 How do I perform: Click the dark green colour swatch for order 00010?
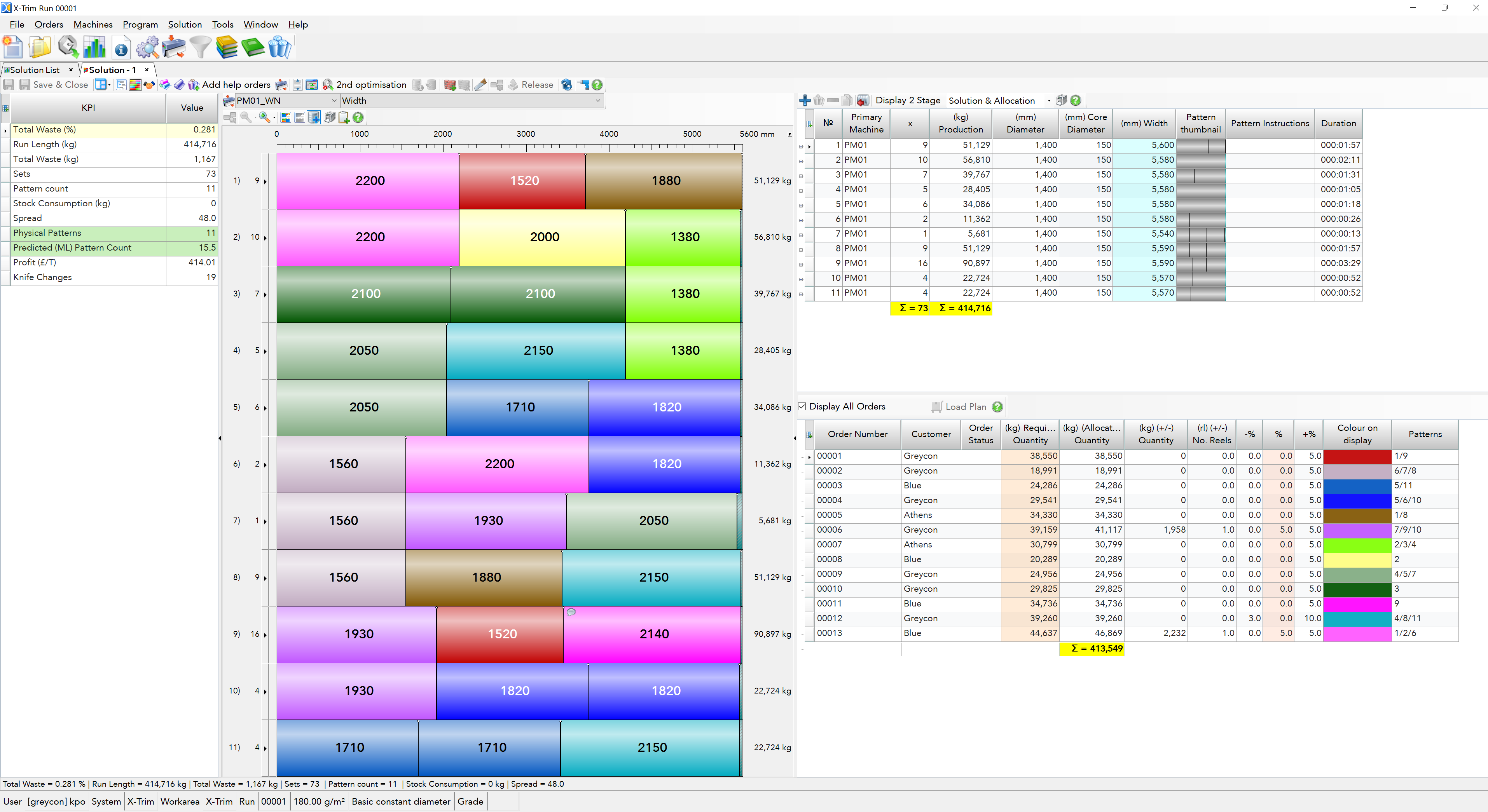(1357, 589)
